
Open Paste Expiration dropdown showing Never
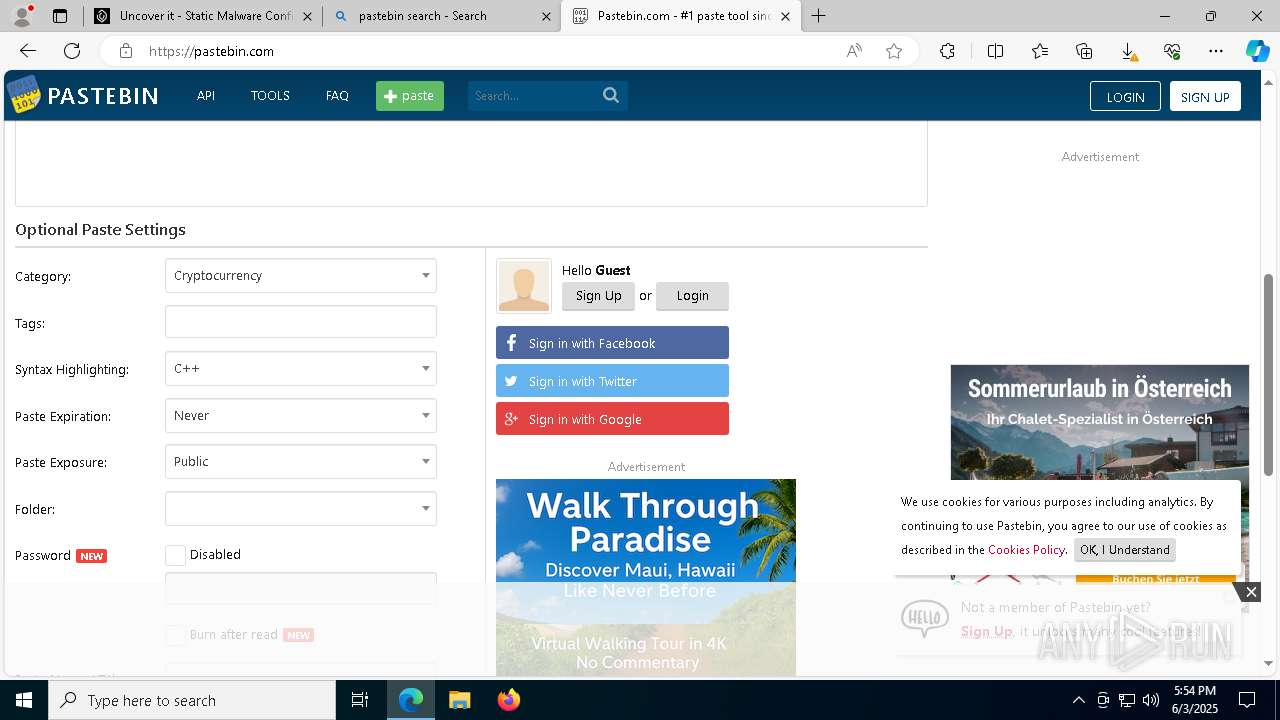pyautogui.click(x=301, y=415)
